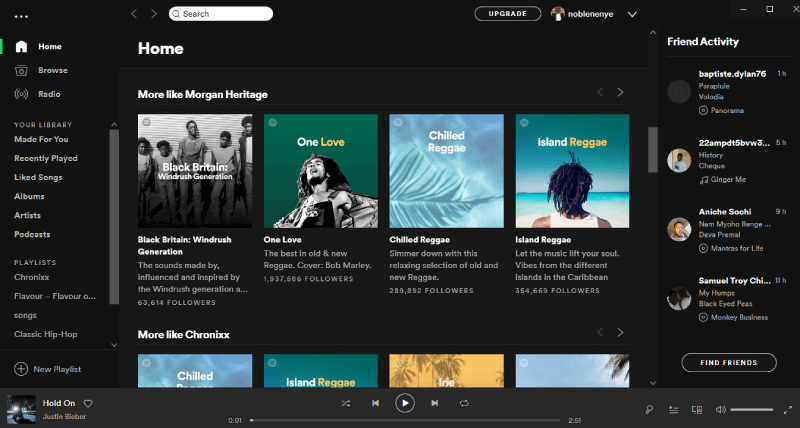Open Artists in library

(x=27, y=215)
